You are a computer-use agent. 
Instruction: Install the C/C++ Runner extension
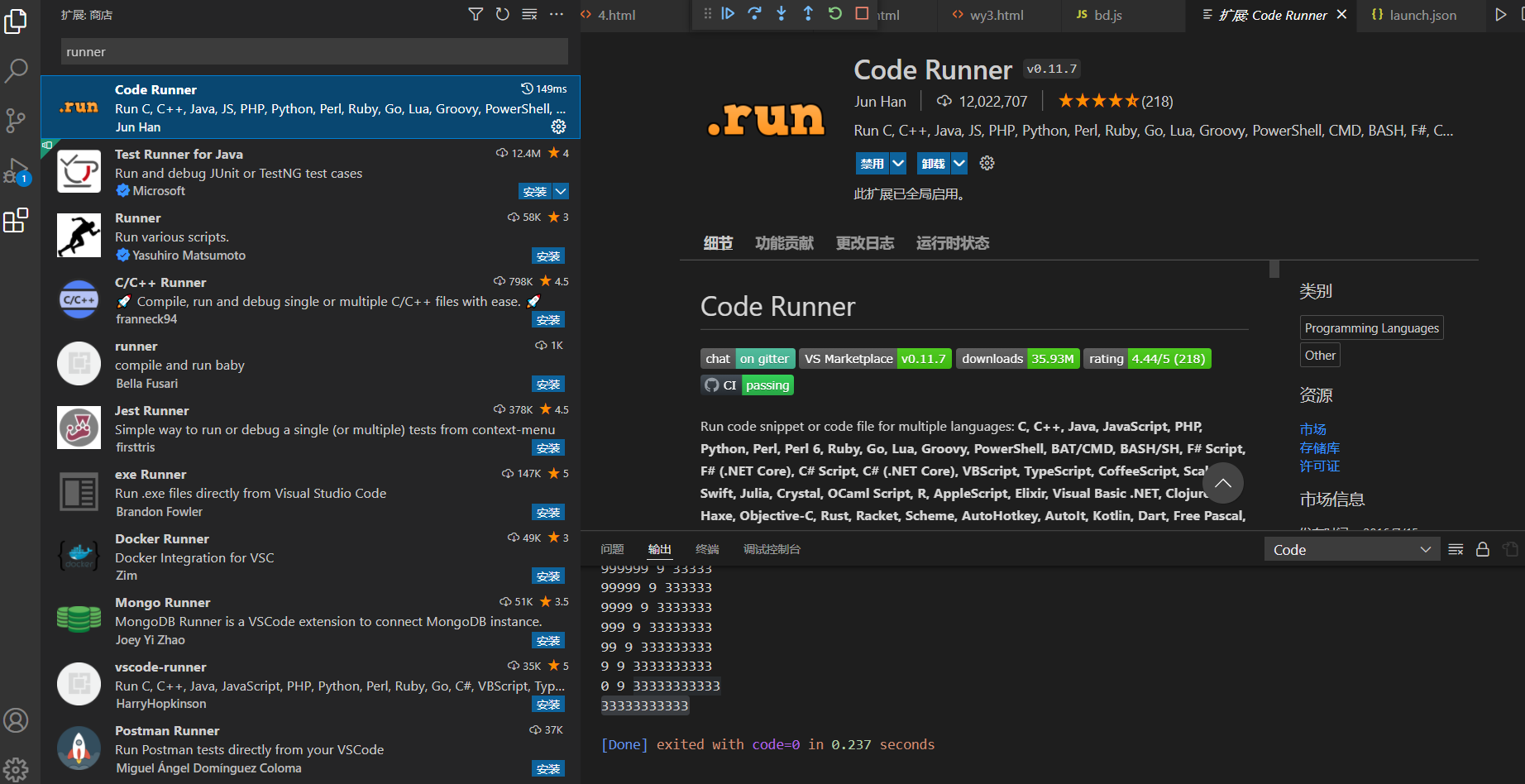[548, 320]
